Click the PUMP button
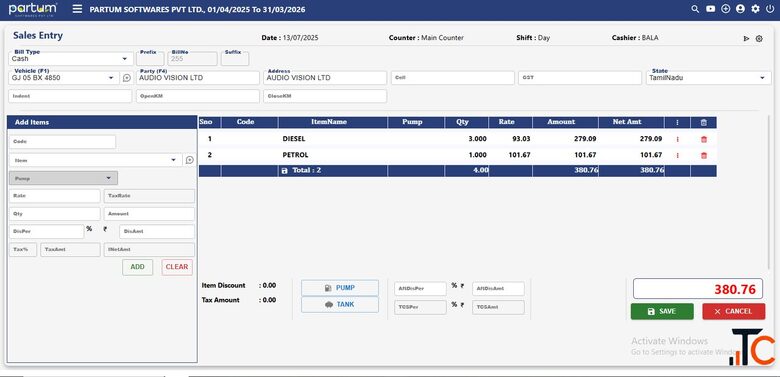The height and width of the screenshot is (377, 780). click(340, 288)
